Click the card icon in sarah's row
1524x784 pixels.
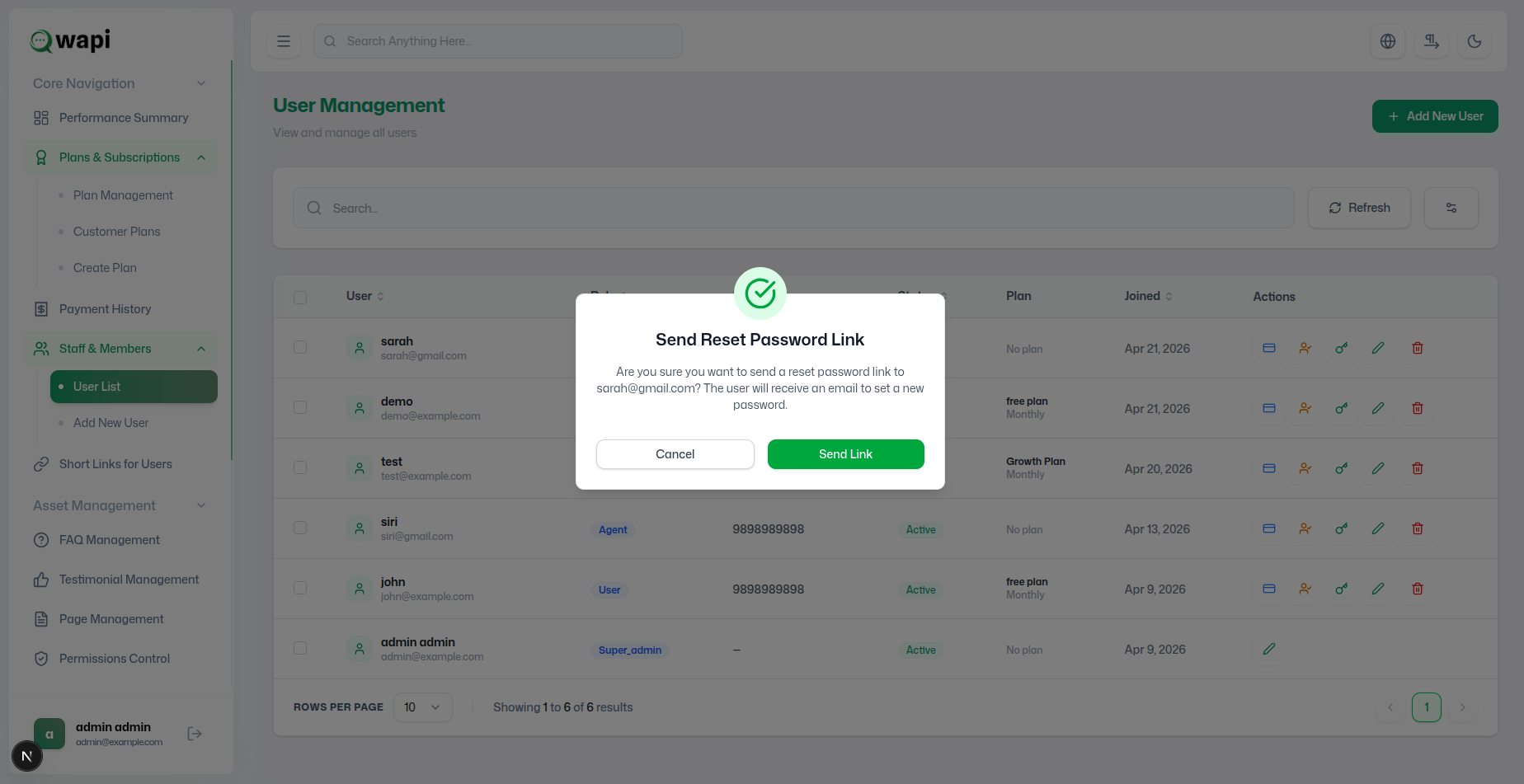pos(1269,348)
